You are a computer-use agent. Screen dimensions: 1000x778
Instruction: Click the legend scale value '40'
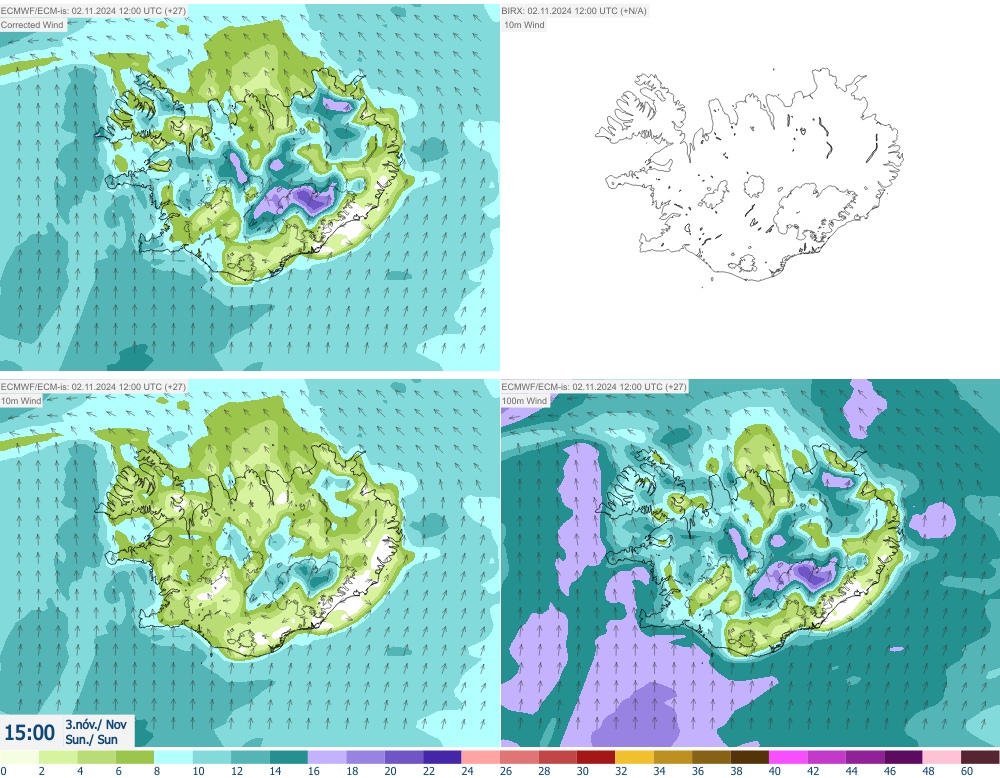pyautogui.click(x=775, y=771)
